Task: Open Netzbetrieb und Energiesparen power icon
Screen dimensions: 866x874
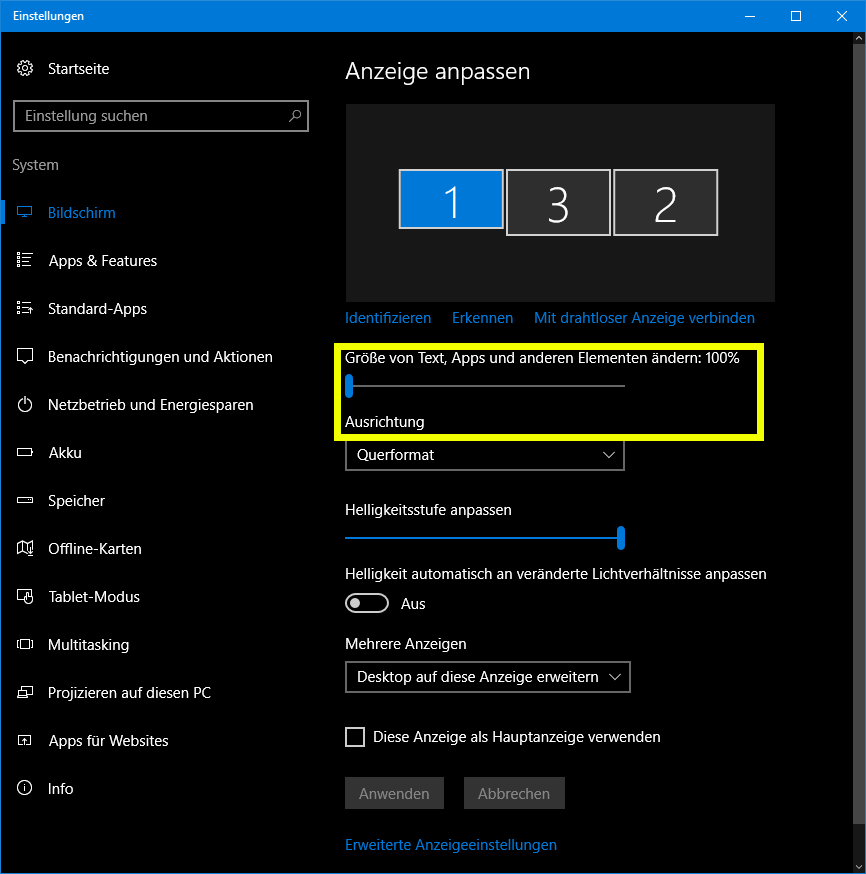Action: [x=25, y=405]
